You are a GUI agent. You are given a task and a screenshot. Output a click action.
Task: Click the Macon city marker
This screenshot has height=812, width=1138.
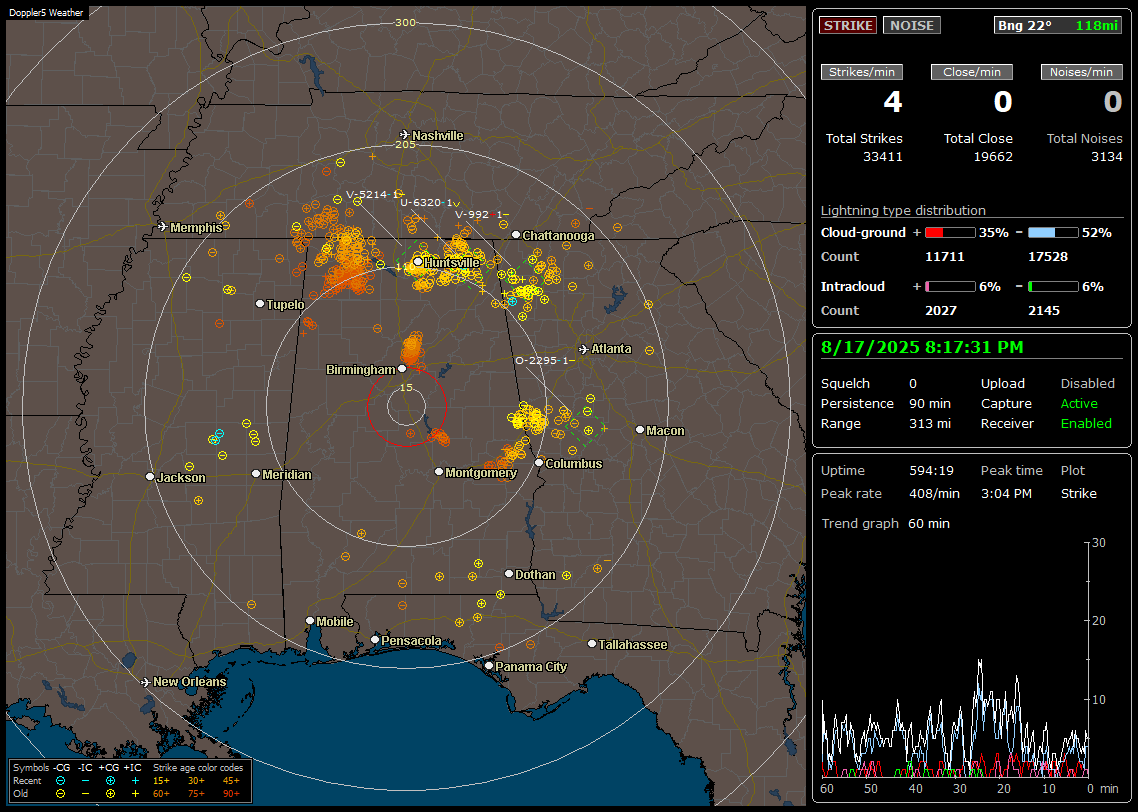point(639,430)
